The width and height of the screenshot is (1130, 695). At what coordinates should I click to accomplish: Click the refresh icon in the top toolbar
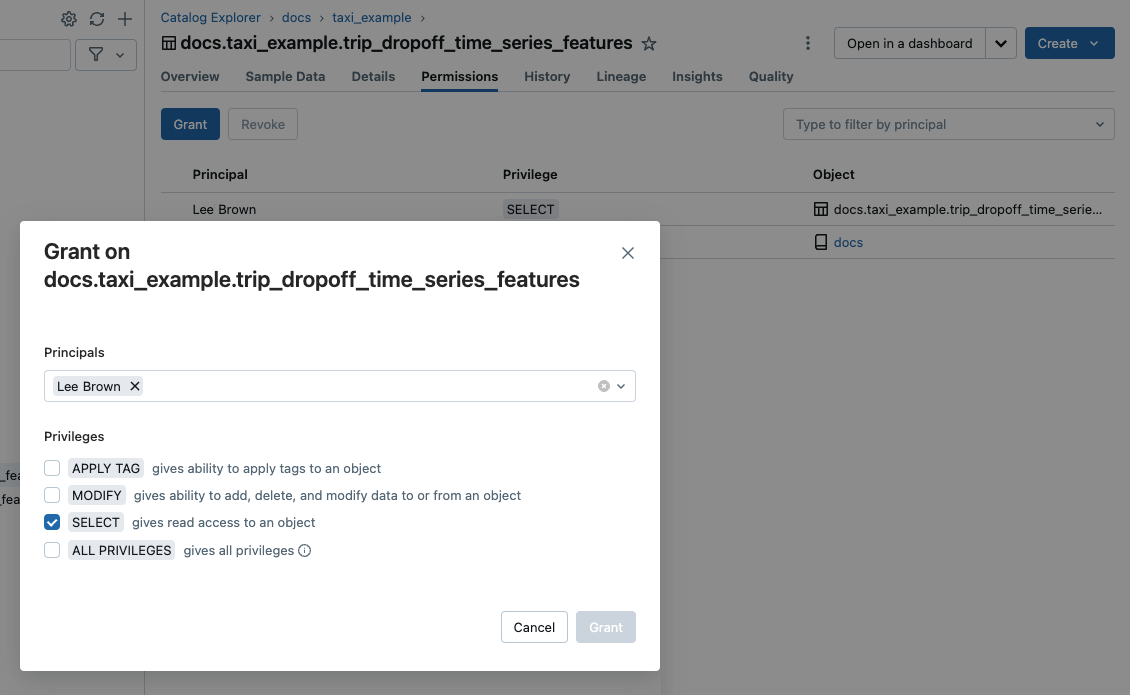pos(96,18)
